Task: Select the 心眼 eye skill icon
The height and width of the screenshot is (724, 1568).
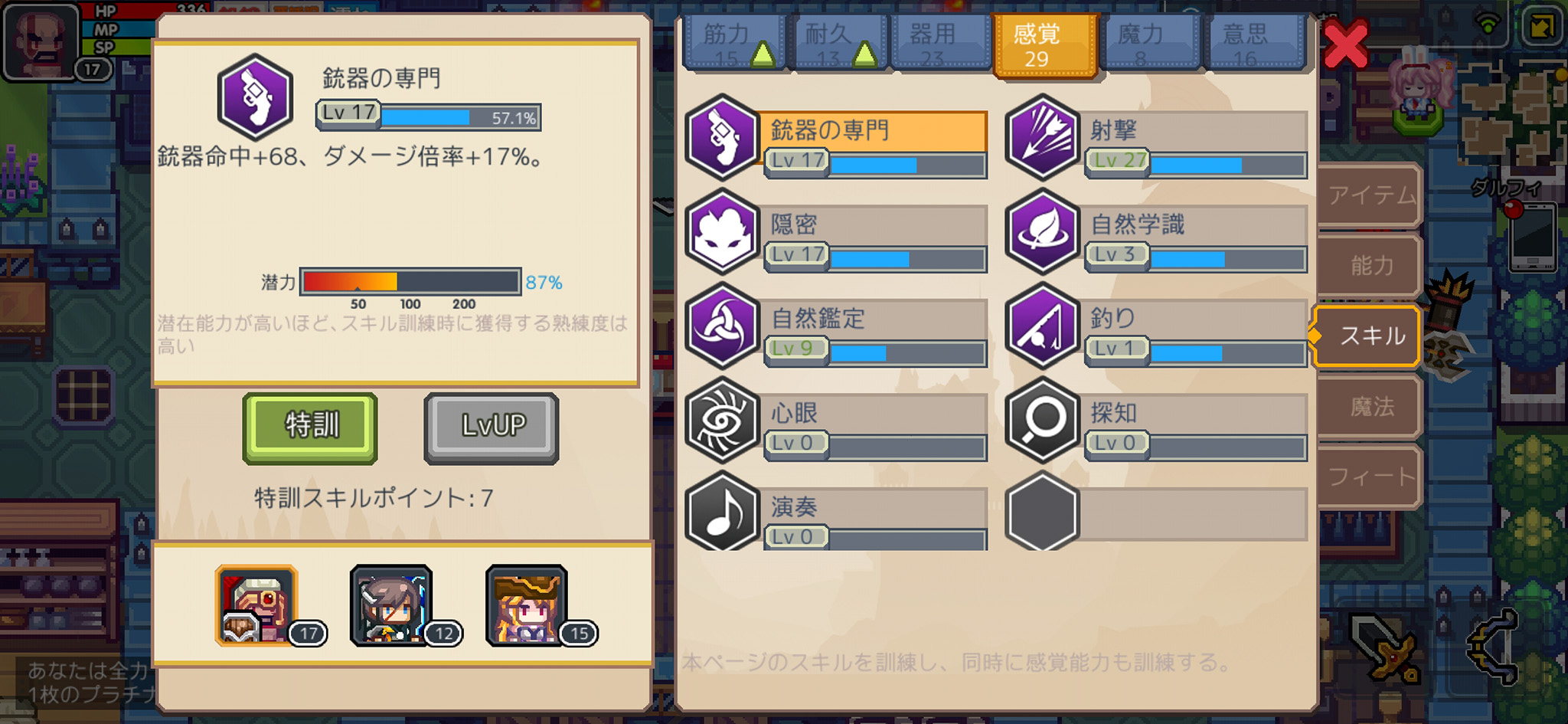Action: pos(722,421)
